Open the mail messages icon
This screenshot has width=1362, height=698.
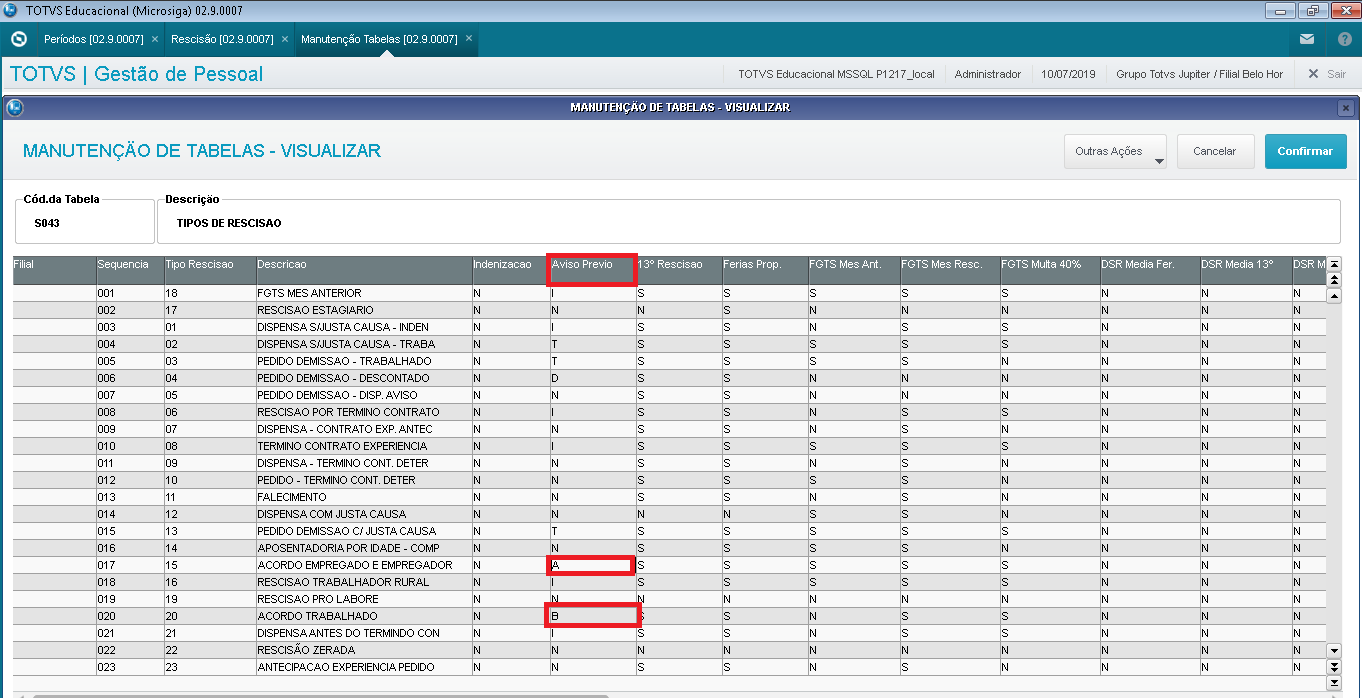coord(1307,39)
